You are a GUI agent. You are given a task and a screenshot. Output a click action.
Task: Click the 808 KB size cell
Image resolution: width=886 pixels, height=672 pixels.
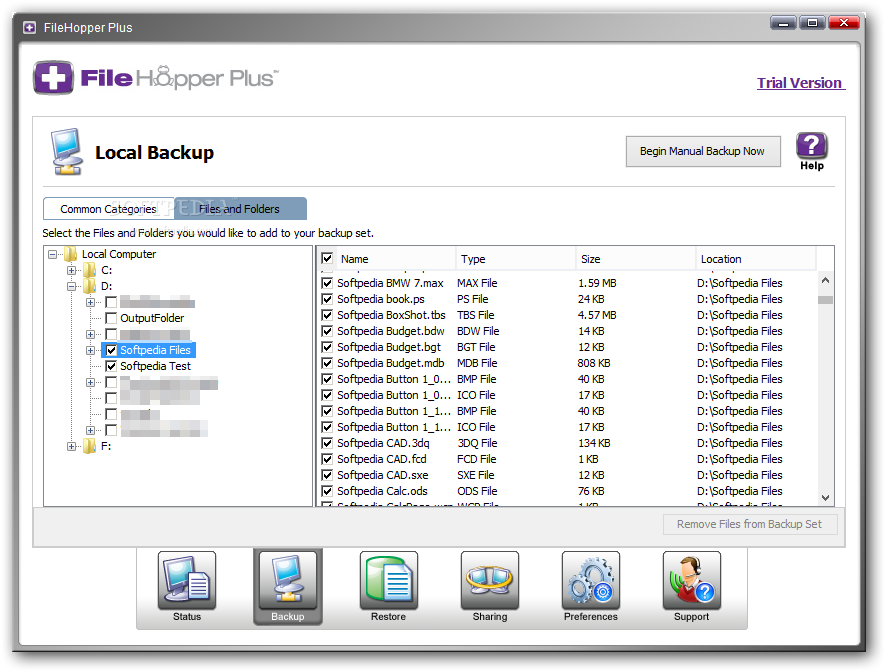tap(594, 363)
